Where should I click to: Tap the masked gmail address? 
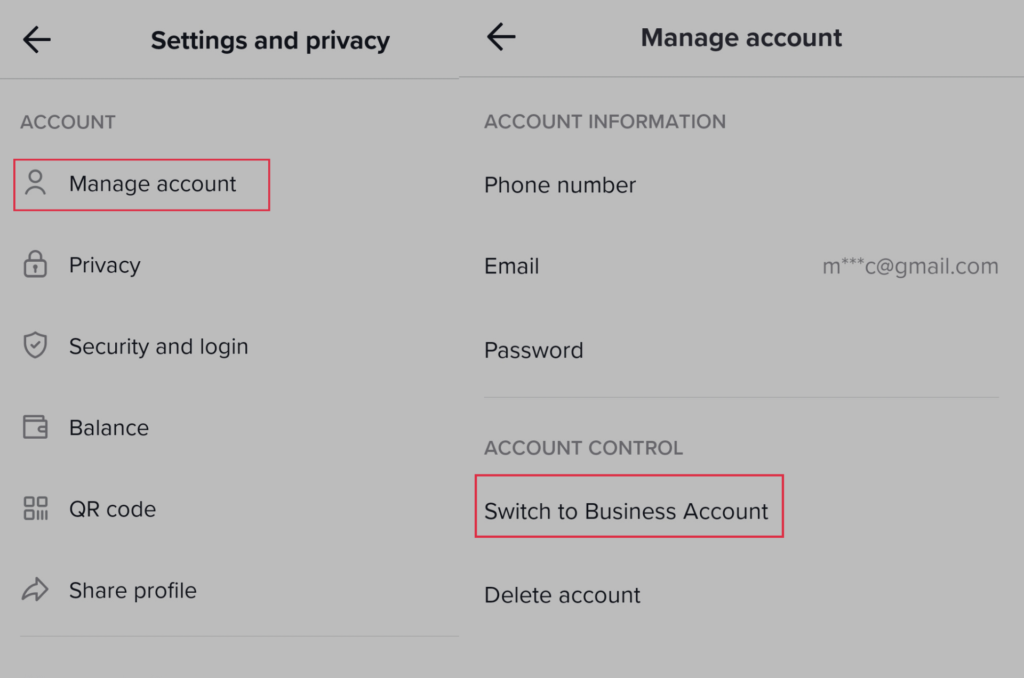click(x=910, y=266)
